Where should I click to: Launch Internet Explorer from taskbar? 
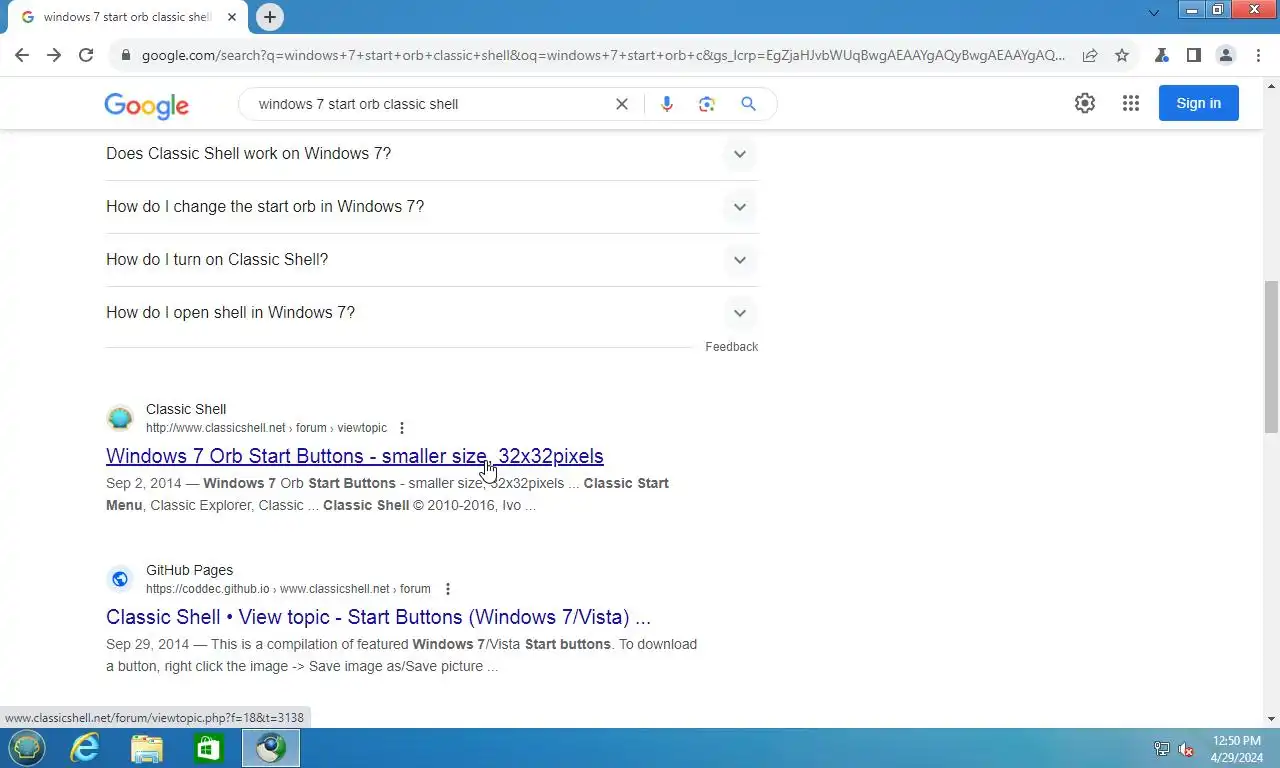(x=85, y=748)
